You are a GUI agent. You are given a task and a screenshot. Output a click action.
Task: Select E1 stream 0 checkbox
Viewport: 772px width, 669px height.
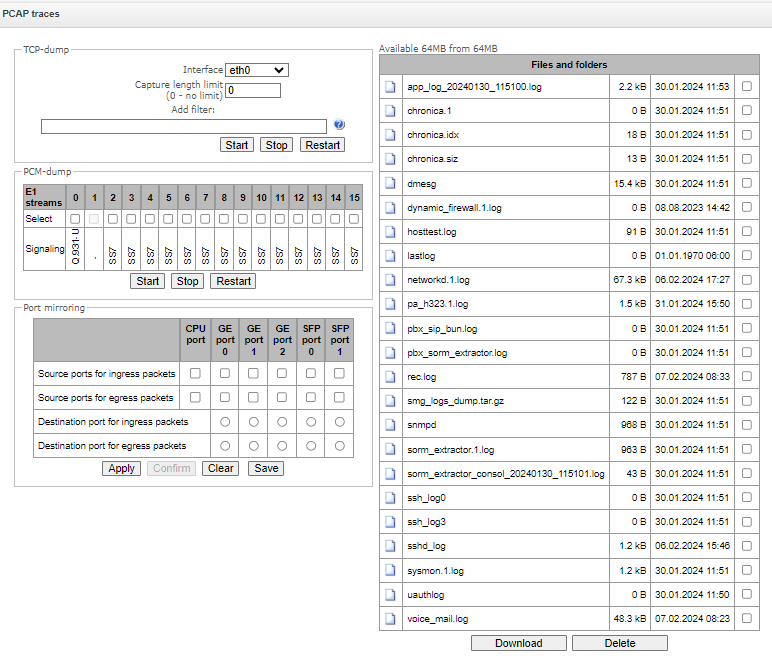point(75,218)
